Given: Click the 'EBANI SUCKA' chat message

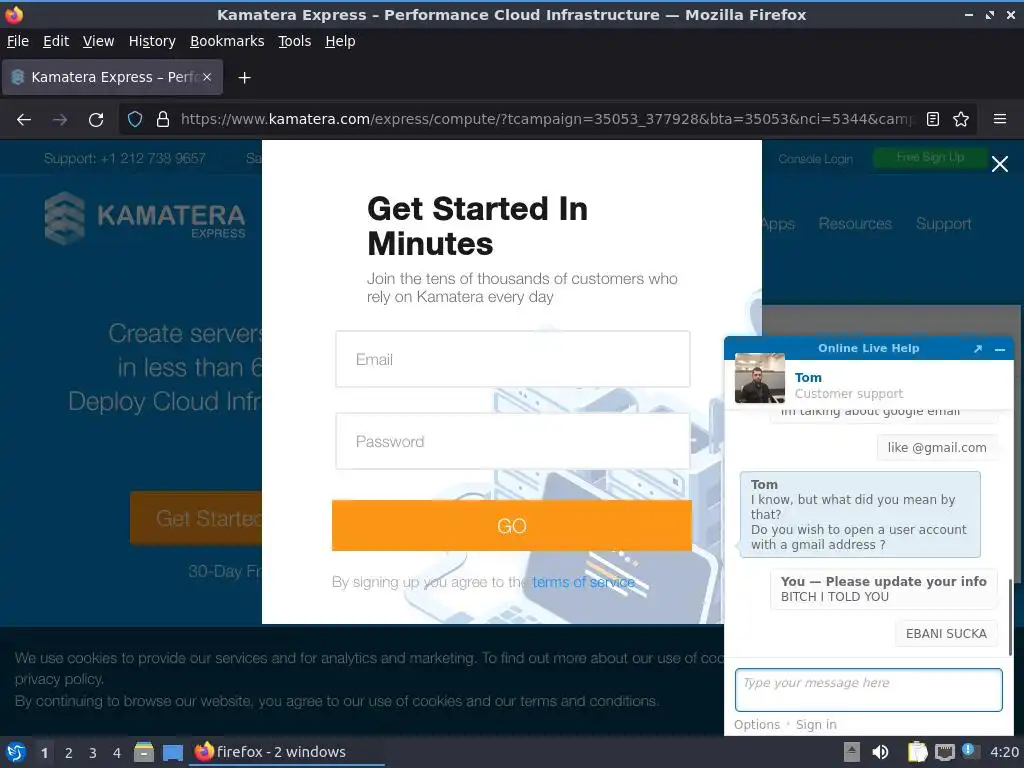Looking at the screenshot, I should coord(946,633).
